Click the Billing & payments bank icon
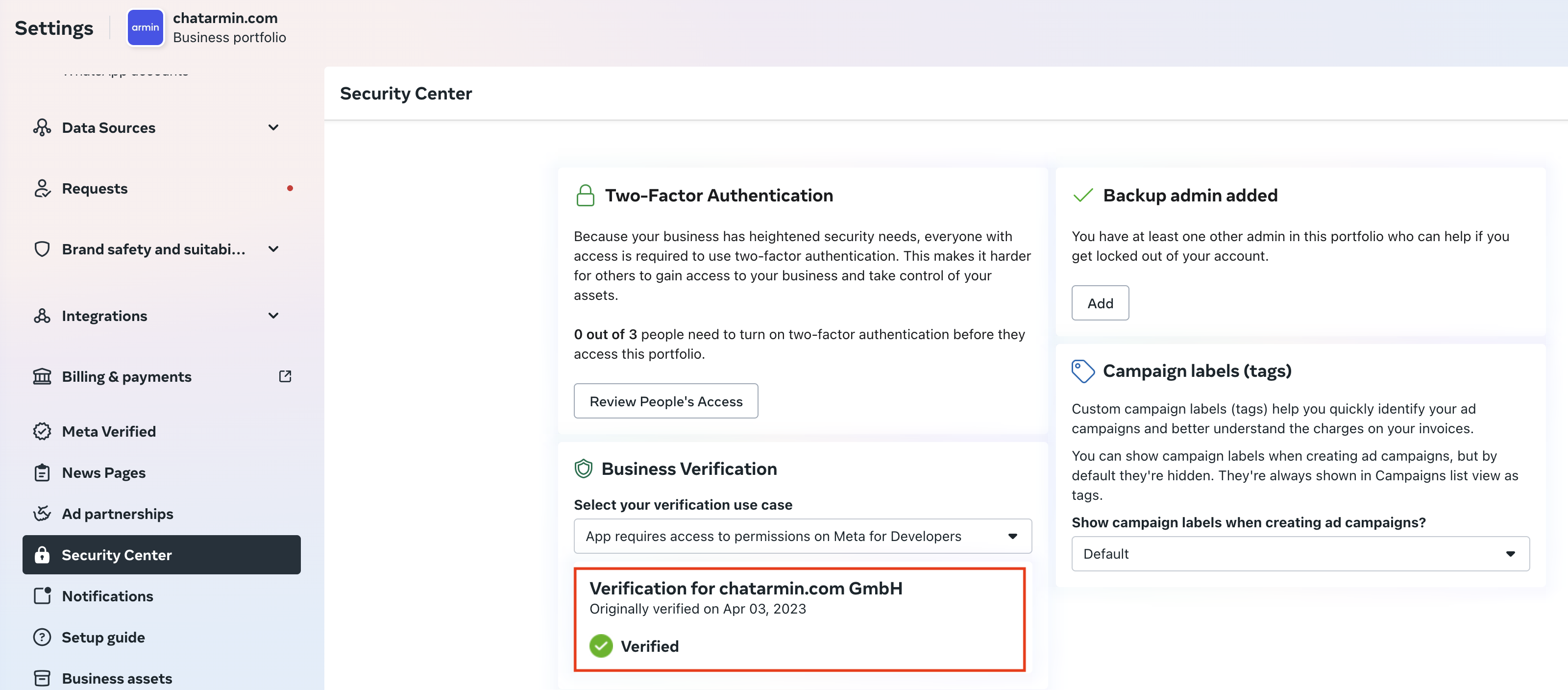This screenshot has height=690, width=1568. (42, 376)
